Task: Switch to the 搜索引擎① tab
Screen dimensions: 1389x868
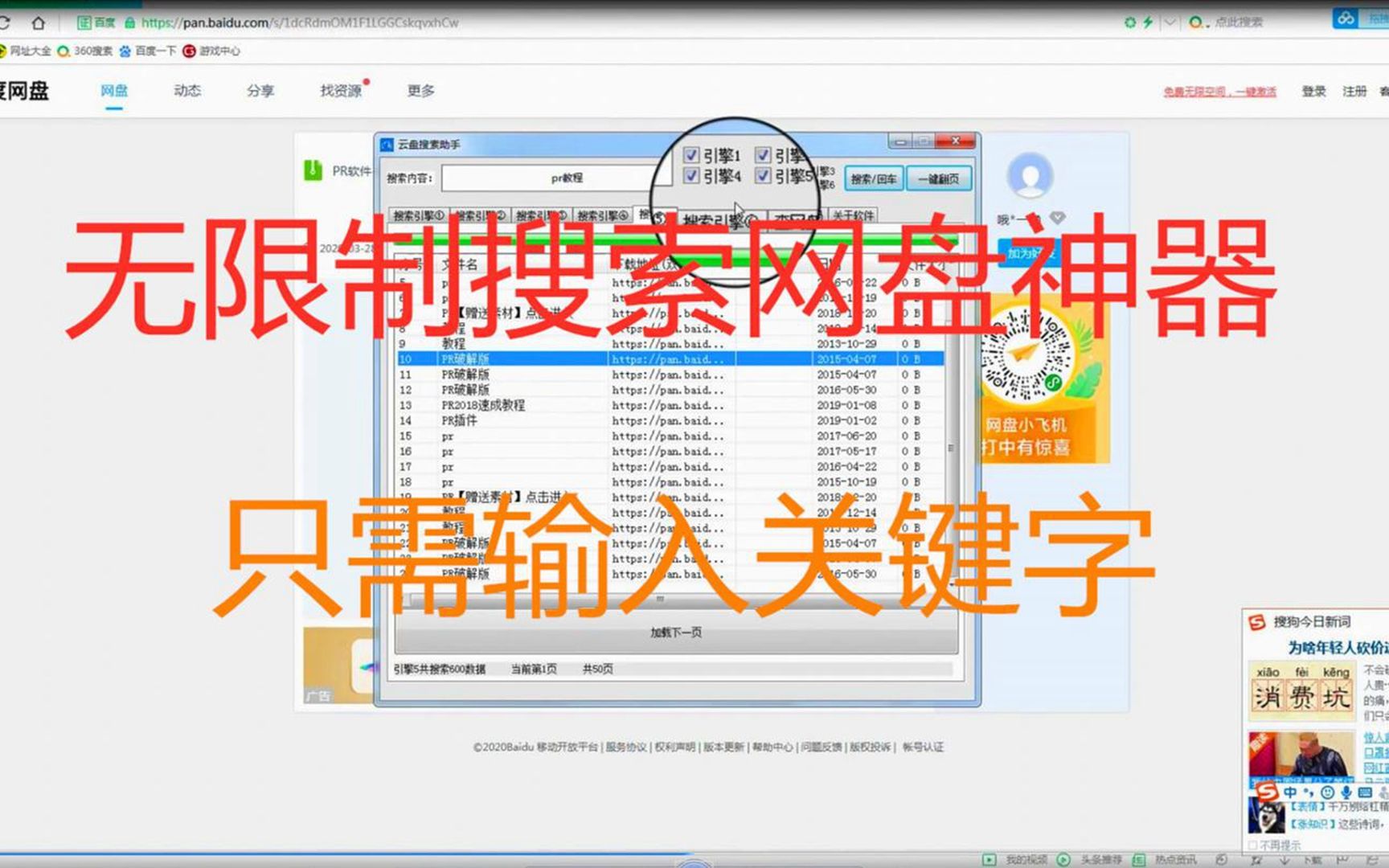Action: point(418,215)
